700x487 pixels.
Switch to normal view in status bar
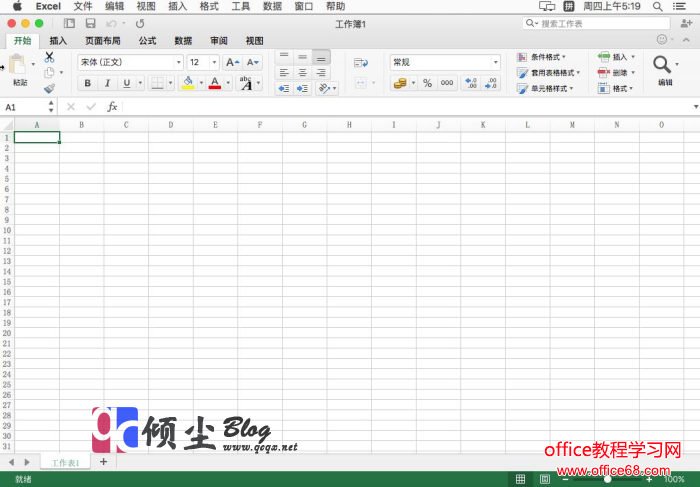point(520,479)
